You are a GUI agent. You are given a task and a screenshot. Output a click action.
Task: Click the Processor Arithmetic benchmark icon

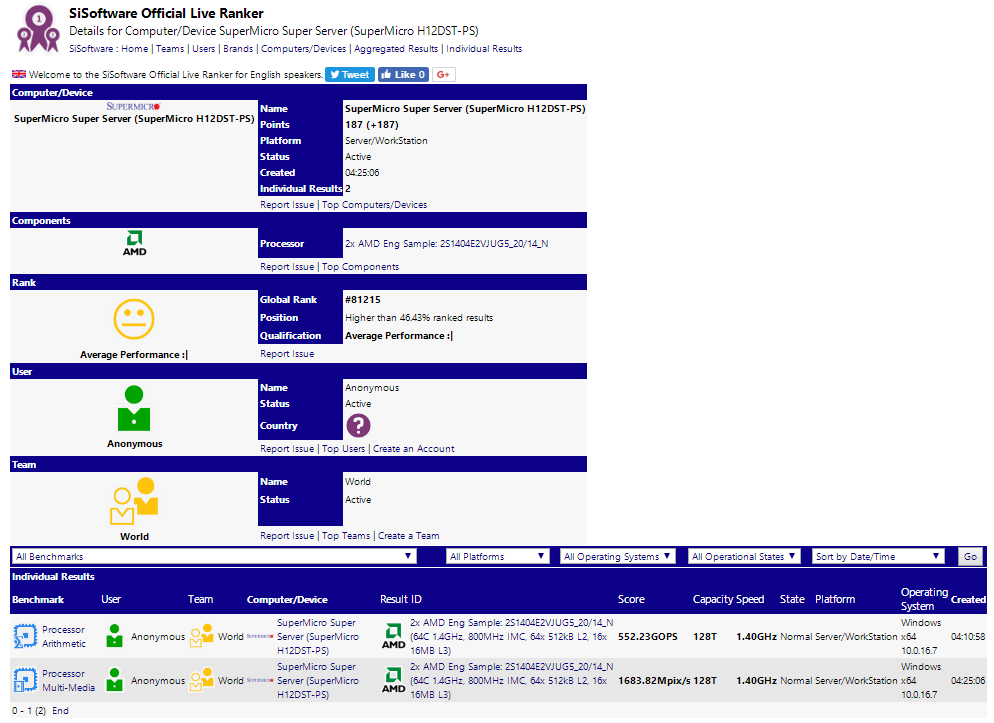(25, 636)
